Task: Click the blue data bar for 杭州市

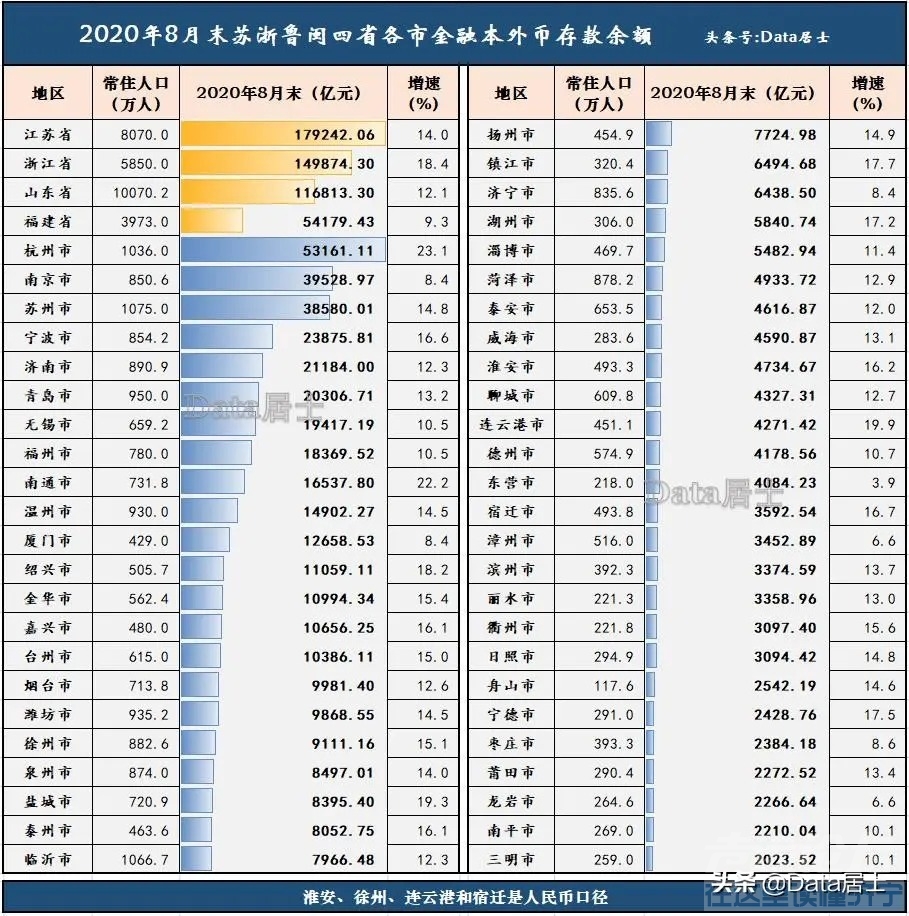Action: tap(283, 250)
